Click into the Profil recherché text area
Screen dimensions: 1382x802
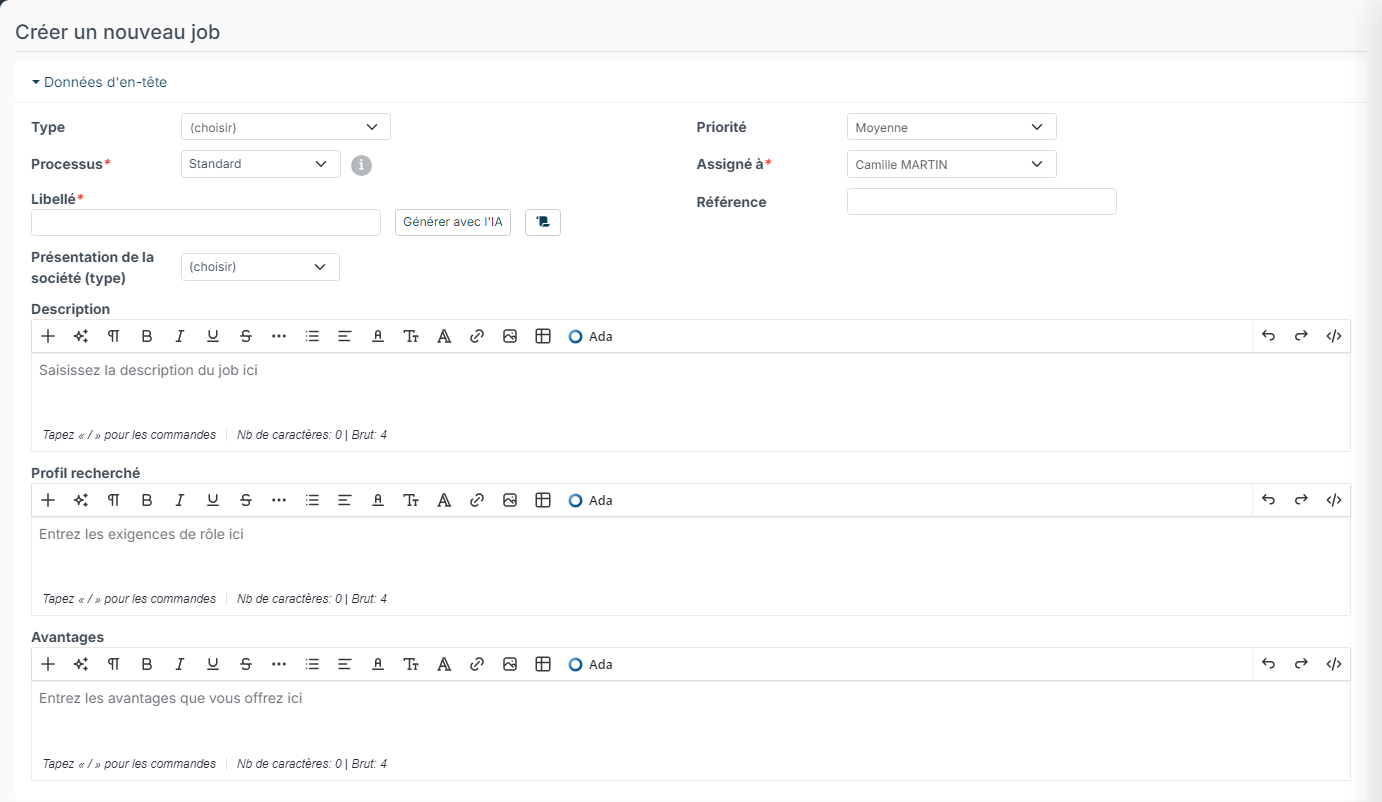(691, 552)
